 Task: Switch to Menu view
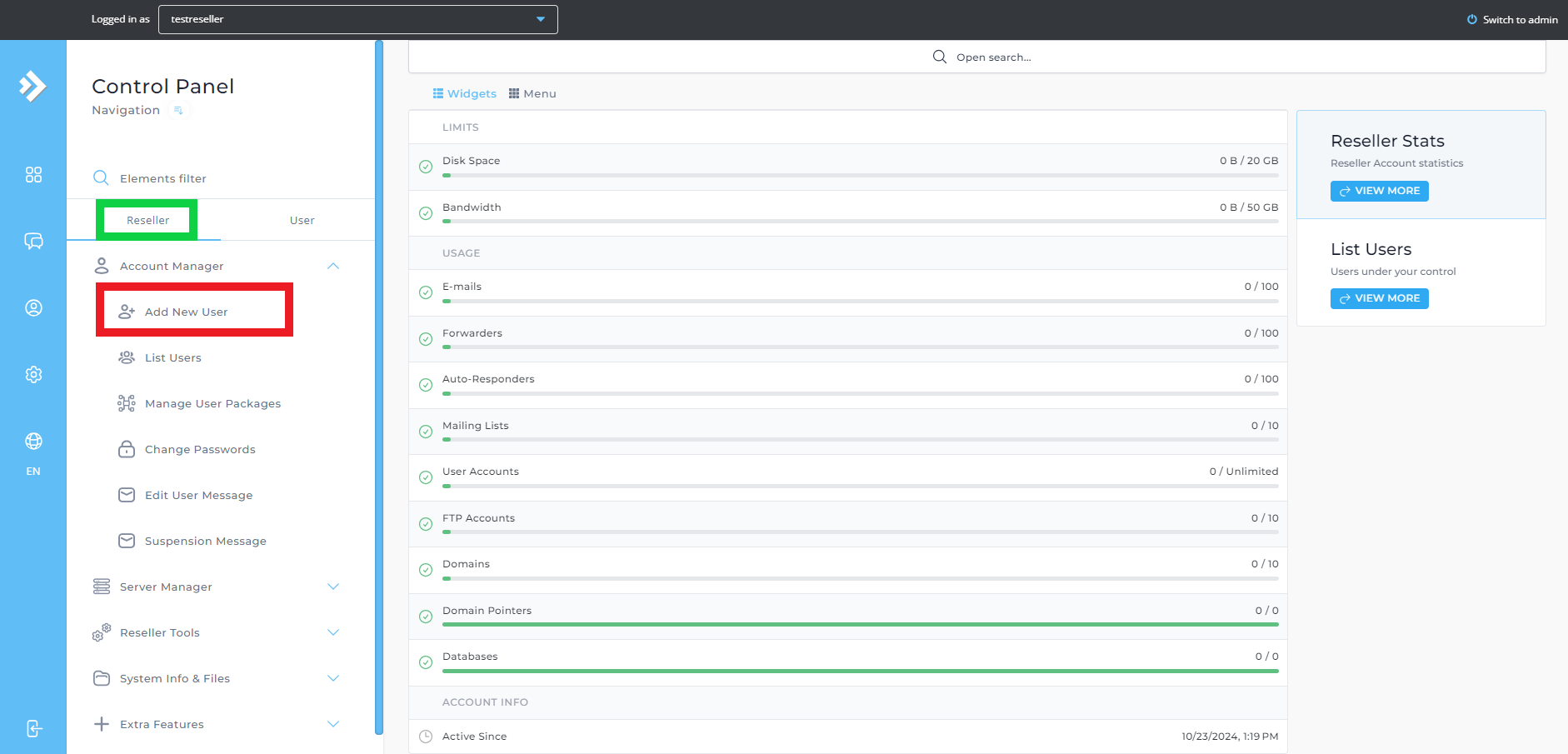tap(532, 94)
